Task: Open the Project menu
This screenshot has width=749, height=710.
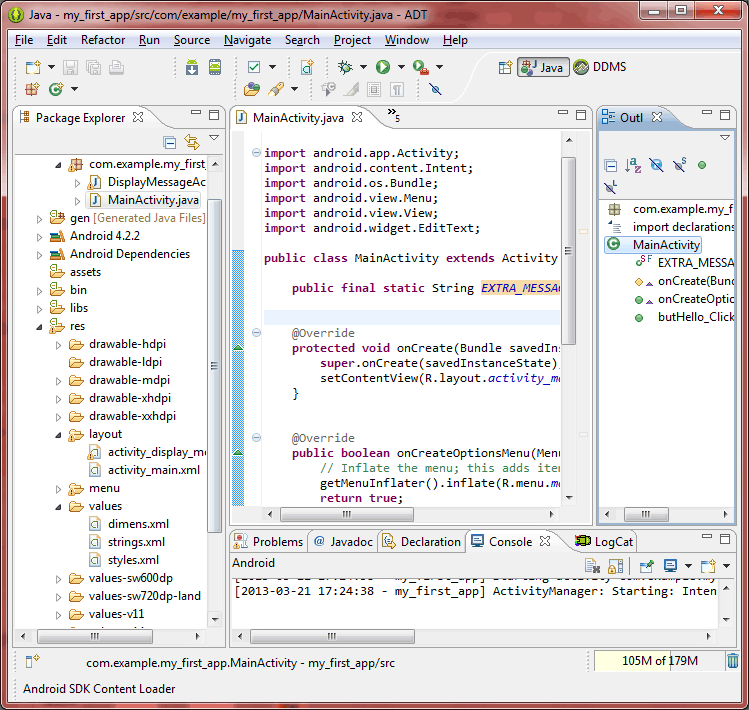Action: (352, 40)
